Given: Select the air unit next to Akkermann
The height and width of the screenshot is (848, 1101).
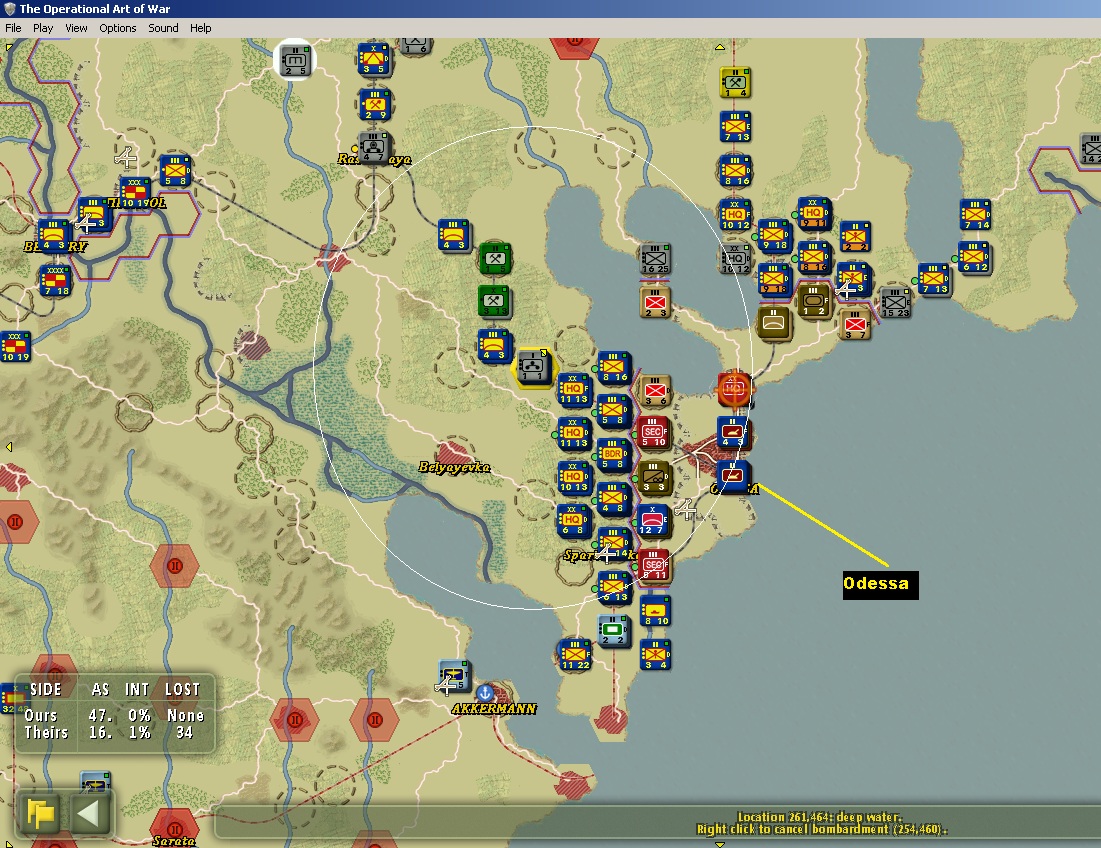Looking at the screenshot, I should click(453, 676).
